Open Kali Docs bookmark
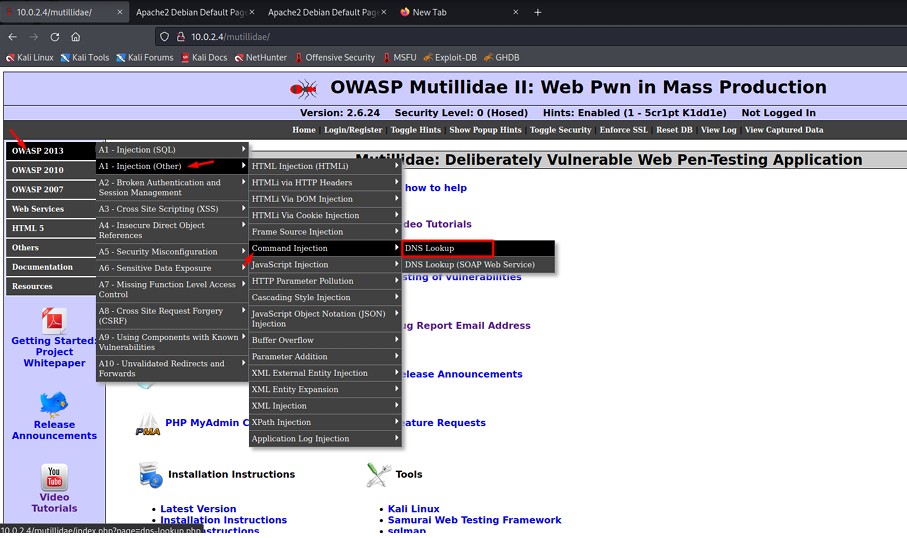 tap(204, 57)
